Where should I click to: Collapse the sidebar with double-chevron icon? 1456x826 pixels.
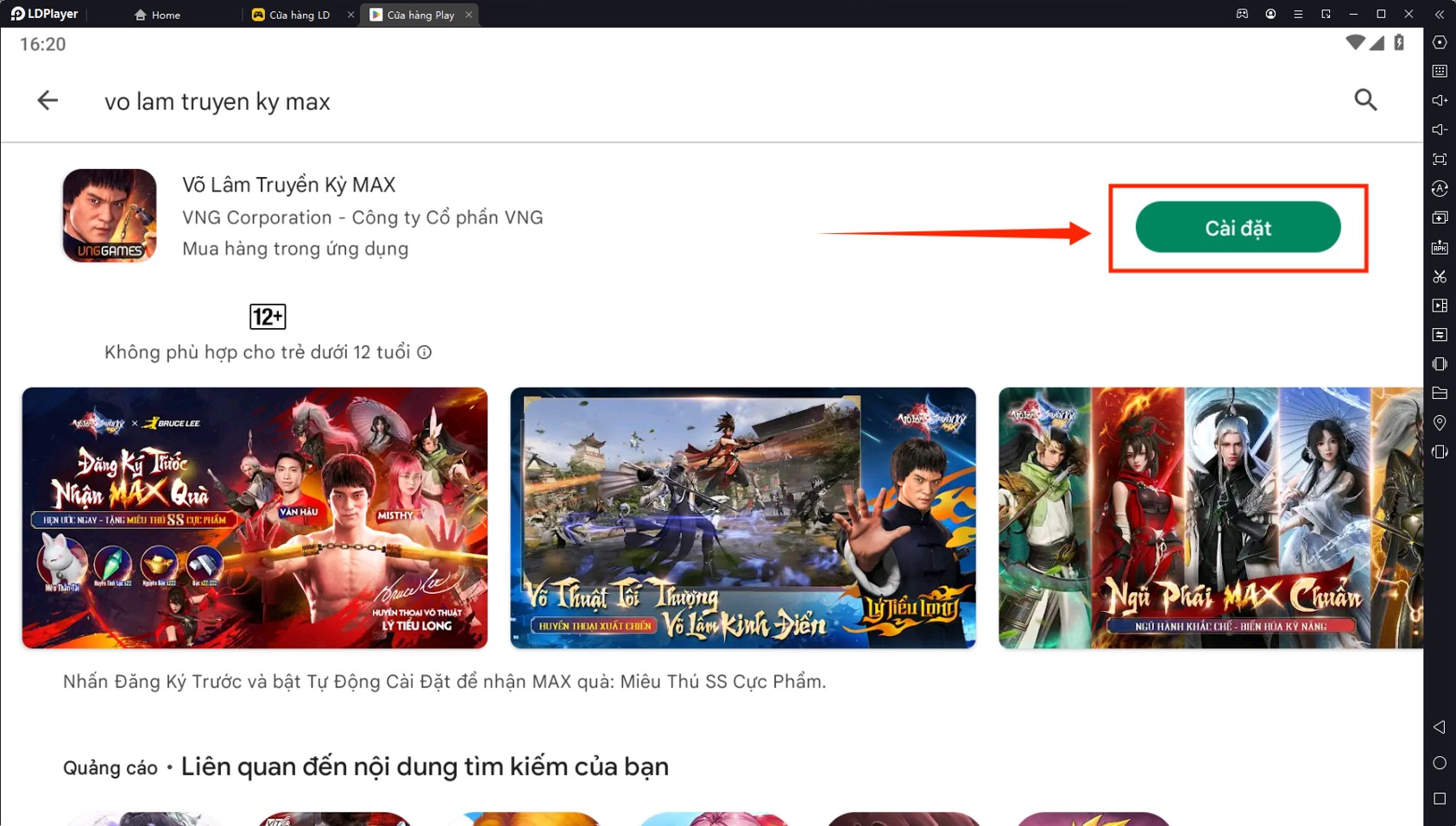click(1440, 15)
